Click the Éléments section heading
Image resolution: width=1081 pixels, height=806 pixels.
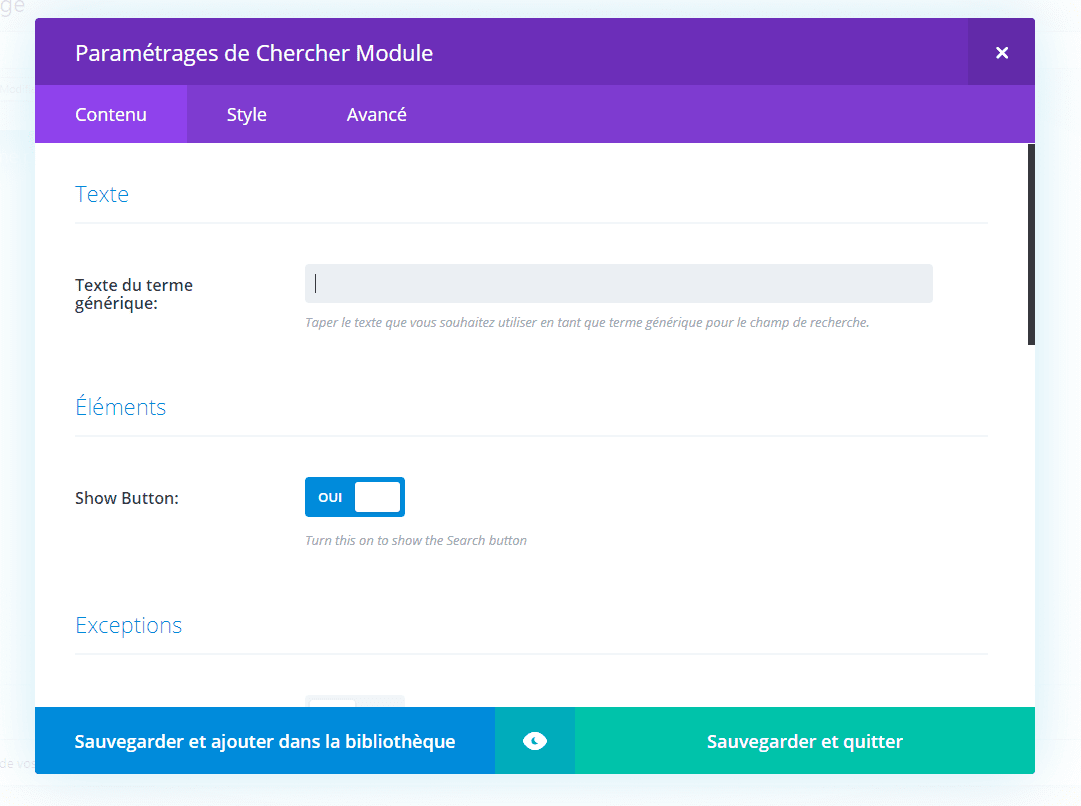[x=121, y=407]
